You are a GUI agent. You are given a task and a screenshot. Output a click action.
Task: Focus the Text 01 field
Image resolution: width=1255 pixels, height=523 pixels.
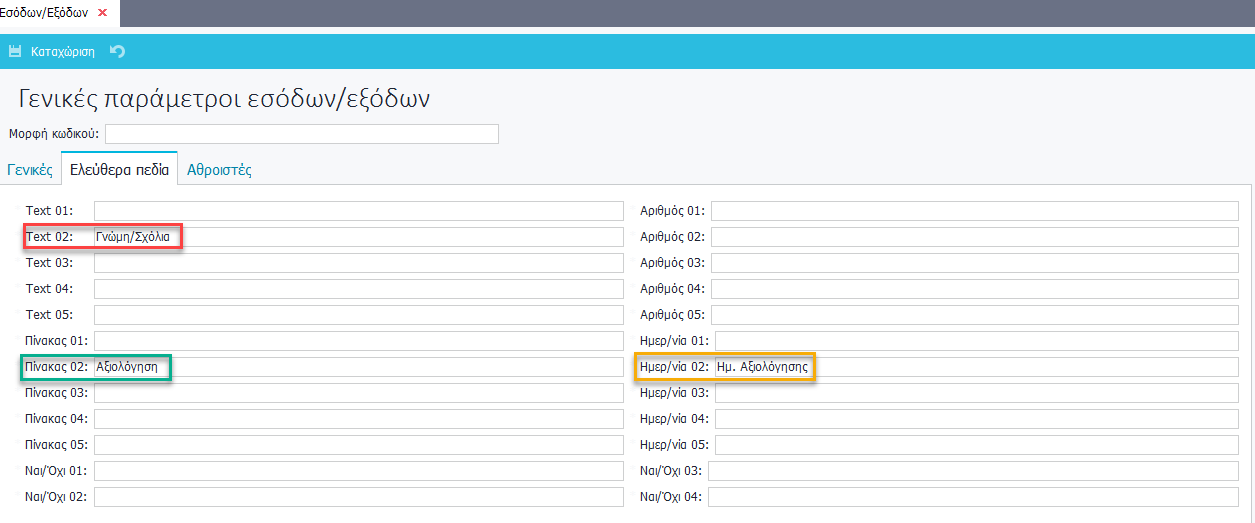pos(358,211)
